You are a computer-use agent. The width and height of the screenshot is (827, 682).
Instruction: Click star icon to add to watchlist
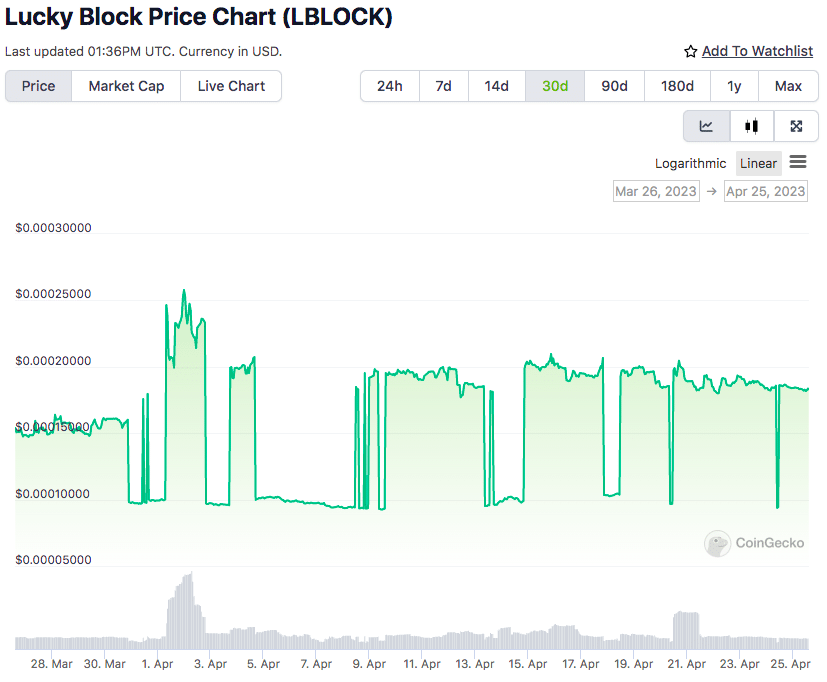[x=690, y=51]
